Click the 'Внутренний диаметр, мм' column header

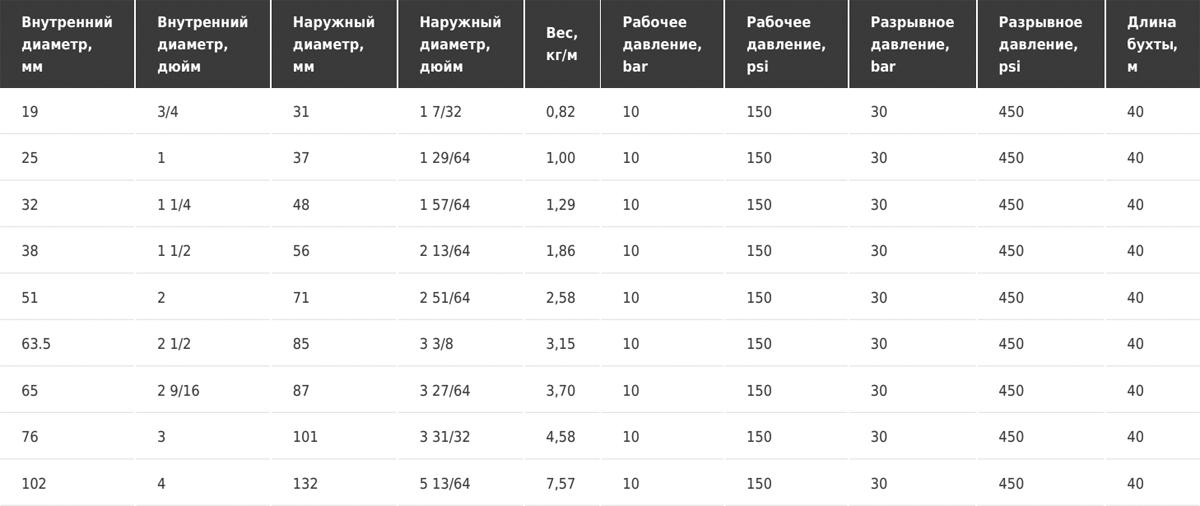coord(67,44)
